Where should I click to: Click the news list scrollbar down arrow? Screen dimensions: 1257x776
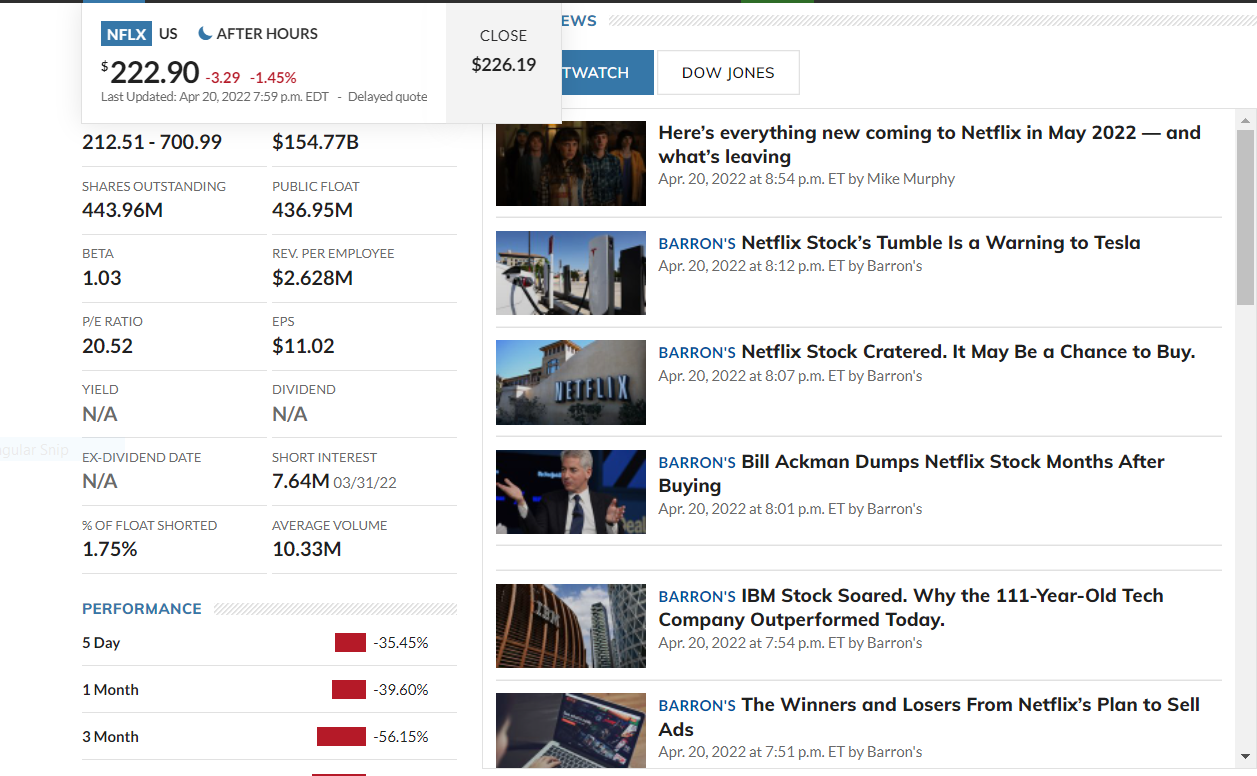click(x=1245, y=757)
